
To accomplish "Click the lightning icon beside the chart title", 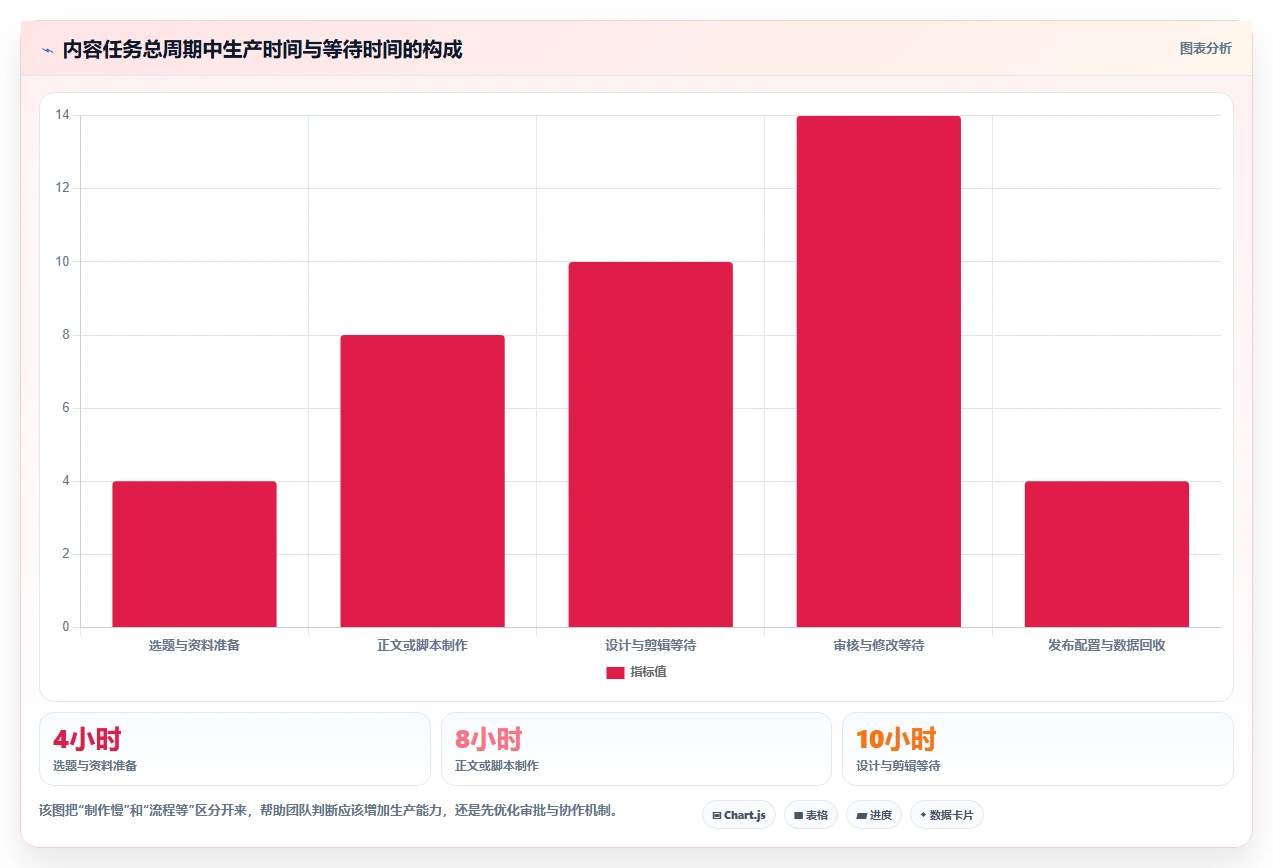I will pyautogui.click(x=47, y=50).
